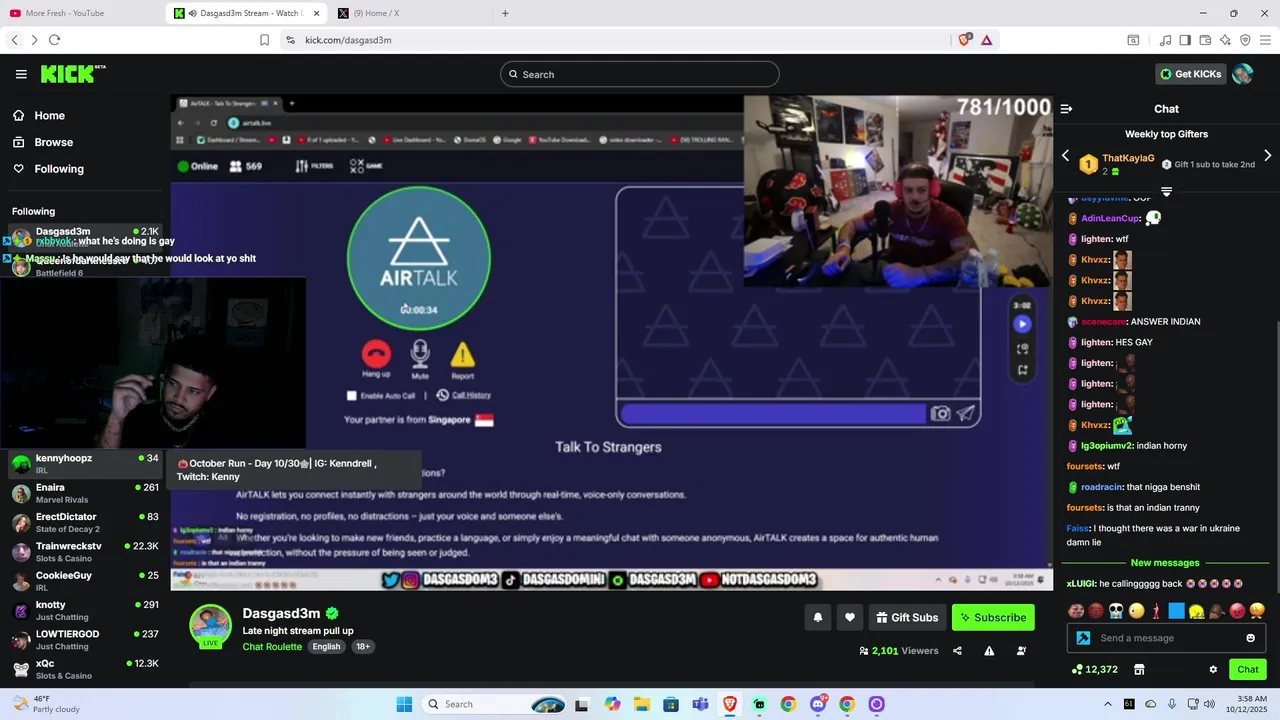Open the Brave main menu

pyautogui.click(x=1265, y=40)
